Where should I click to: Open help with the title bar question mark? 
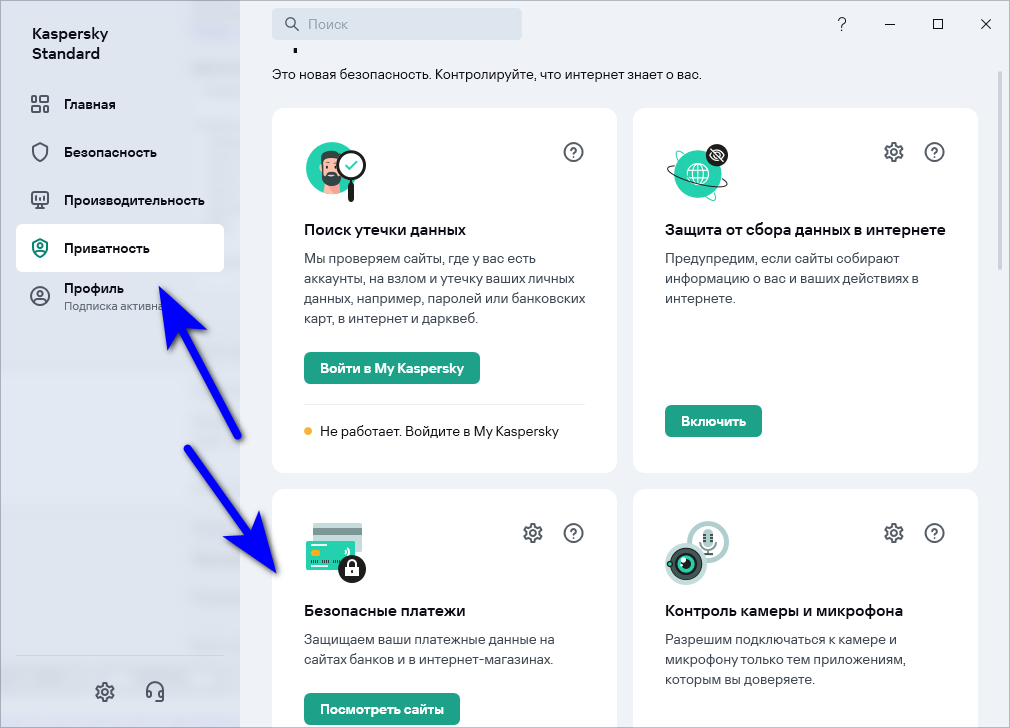tap(842, 24)
